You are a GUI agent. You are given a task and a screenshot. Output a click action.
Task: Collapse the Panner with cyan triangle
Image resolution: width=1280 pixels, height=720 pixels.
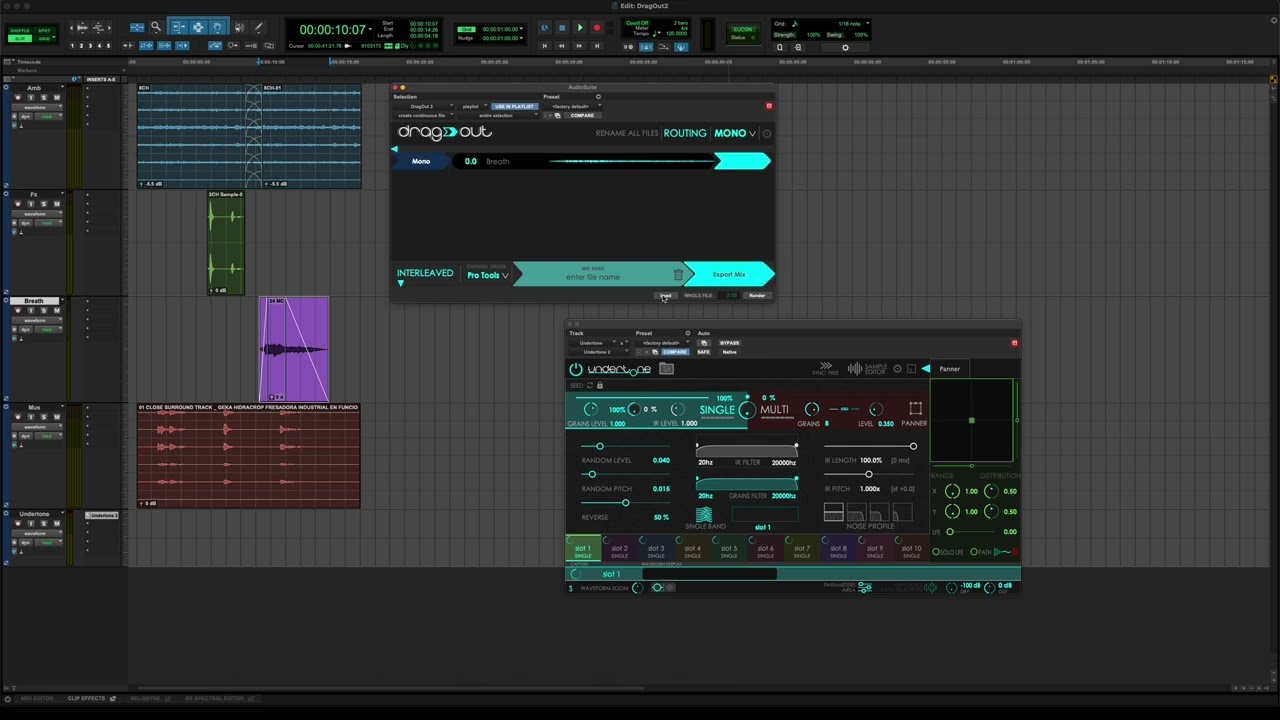coord(926,369)
